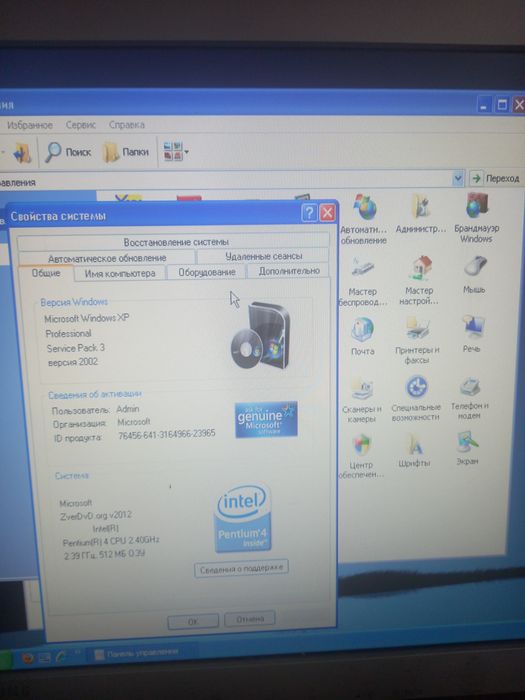Viewport: 525px width, 700px height.
Task: Click the help question mark button
Action: point(309,212)
